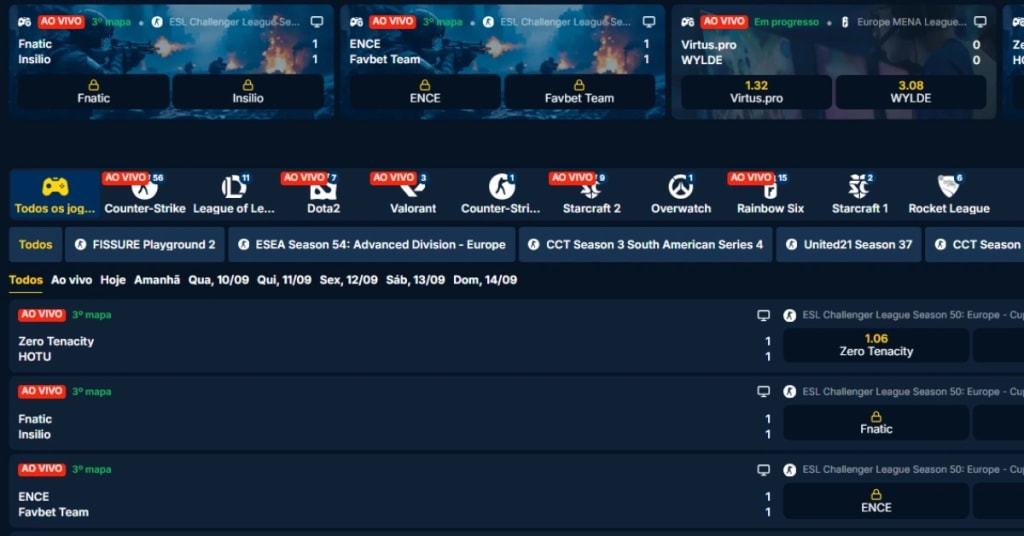Open the League of Legends category

click(234, 195)
